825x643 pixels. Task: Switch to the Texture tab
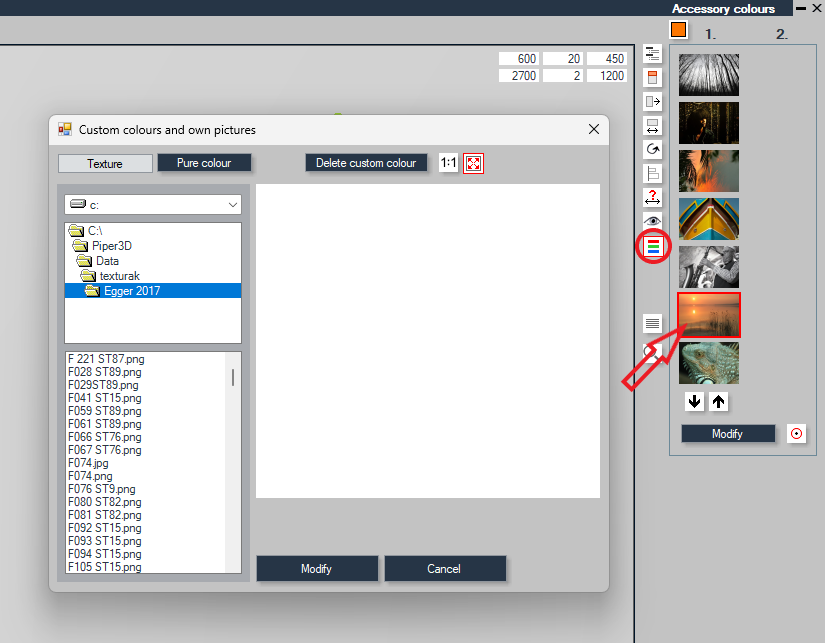point(105,164)
